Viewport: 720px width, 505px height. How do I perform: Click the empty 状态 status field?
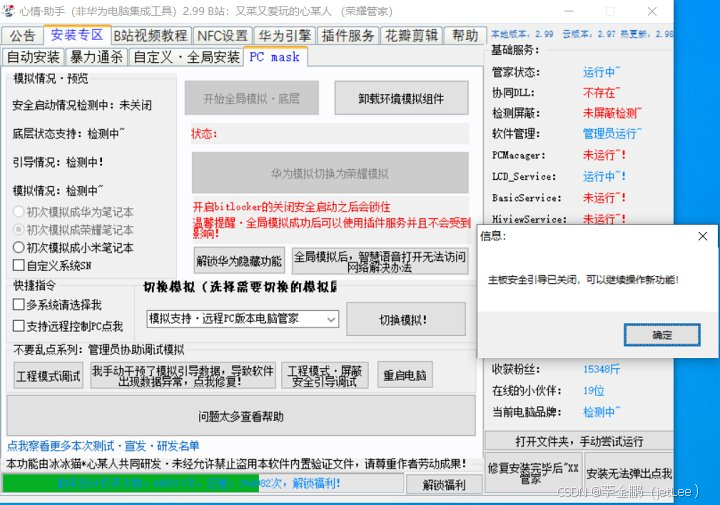pyautogui.click(x=330, y=134)
